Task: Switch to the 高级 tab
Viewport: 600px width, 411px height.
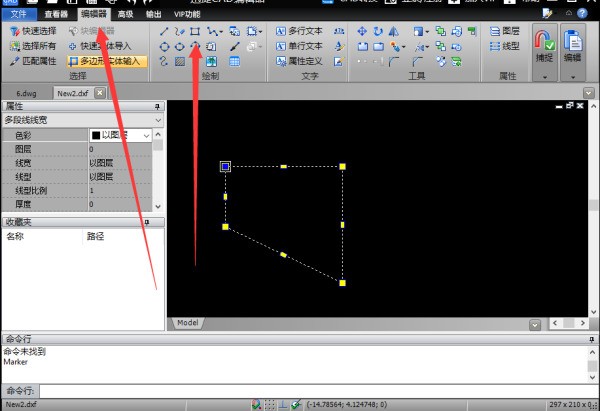Action: (126, 15)
